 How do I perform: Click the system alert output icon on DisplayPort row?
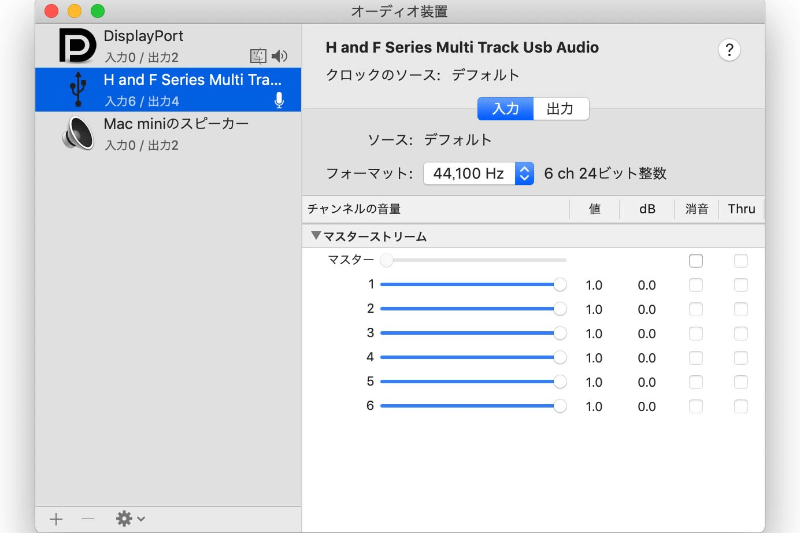click(258, 56)
